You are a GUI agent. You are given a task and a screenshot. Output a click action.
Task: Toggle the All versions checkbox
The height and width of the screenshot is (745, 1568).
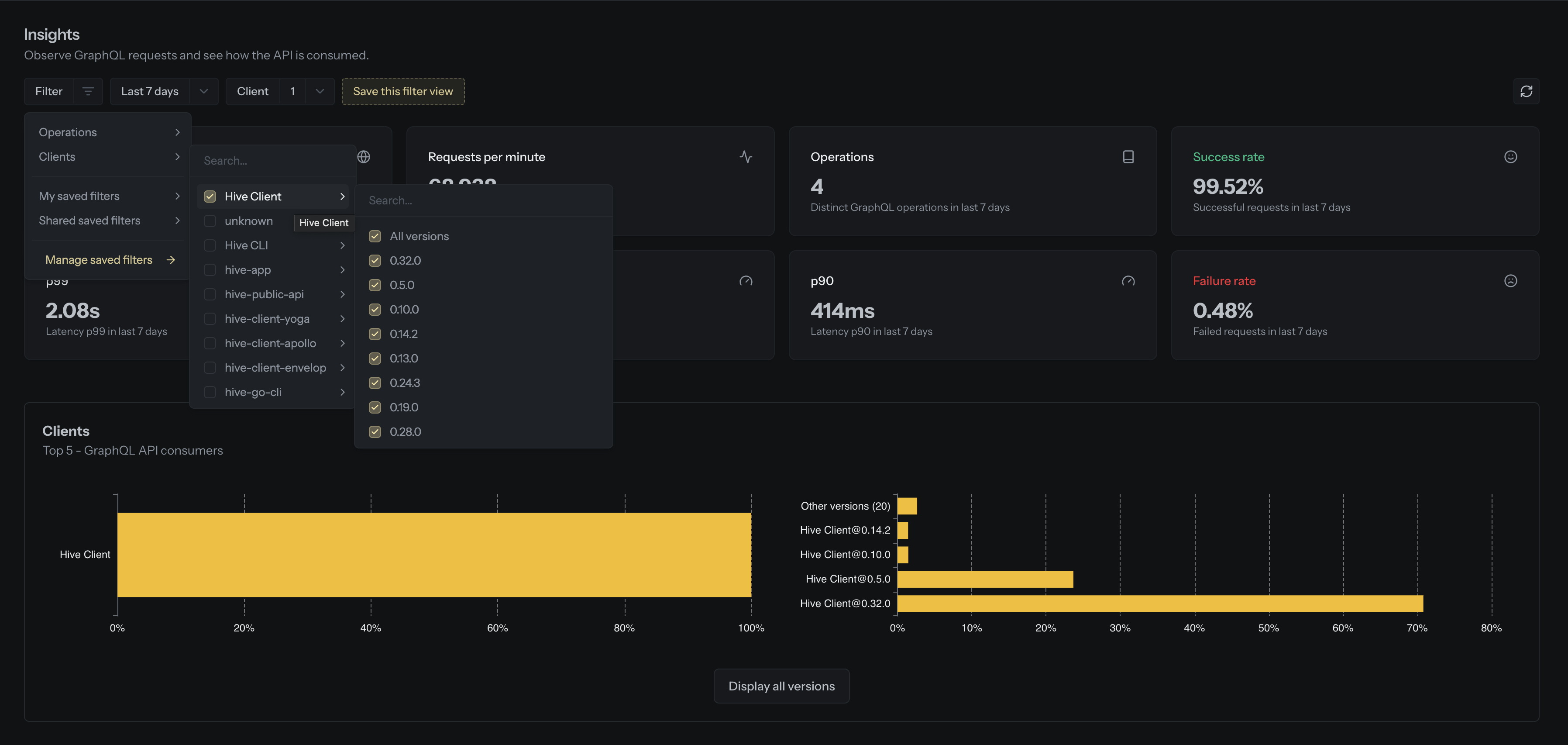[375, 236]
